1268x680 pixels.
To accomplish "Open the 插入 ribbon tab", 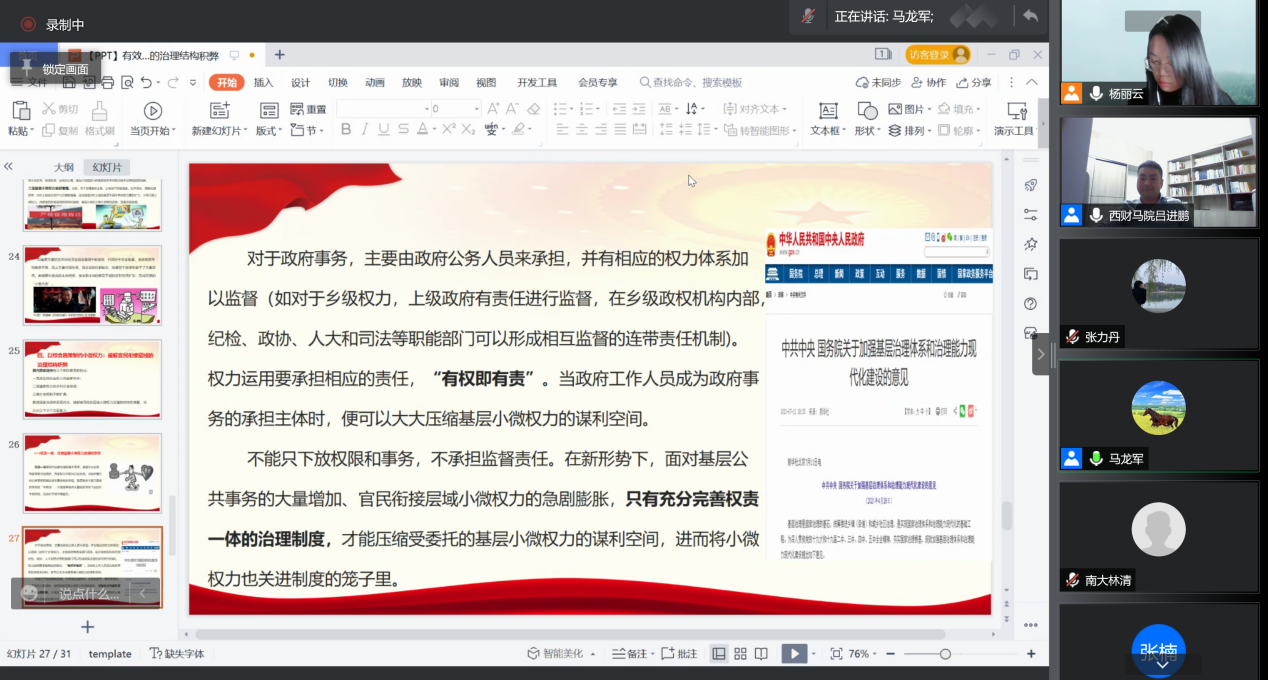I will click(263, 83).
